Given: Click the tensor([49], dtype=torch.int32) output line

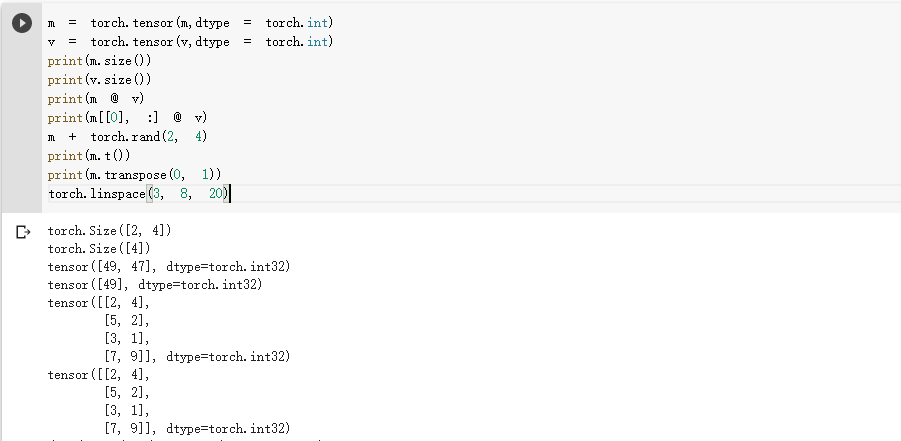Looking at the screenshot, I should click(154, 285).
